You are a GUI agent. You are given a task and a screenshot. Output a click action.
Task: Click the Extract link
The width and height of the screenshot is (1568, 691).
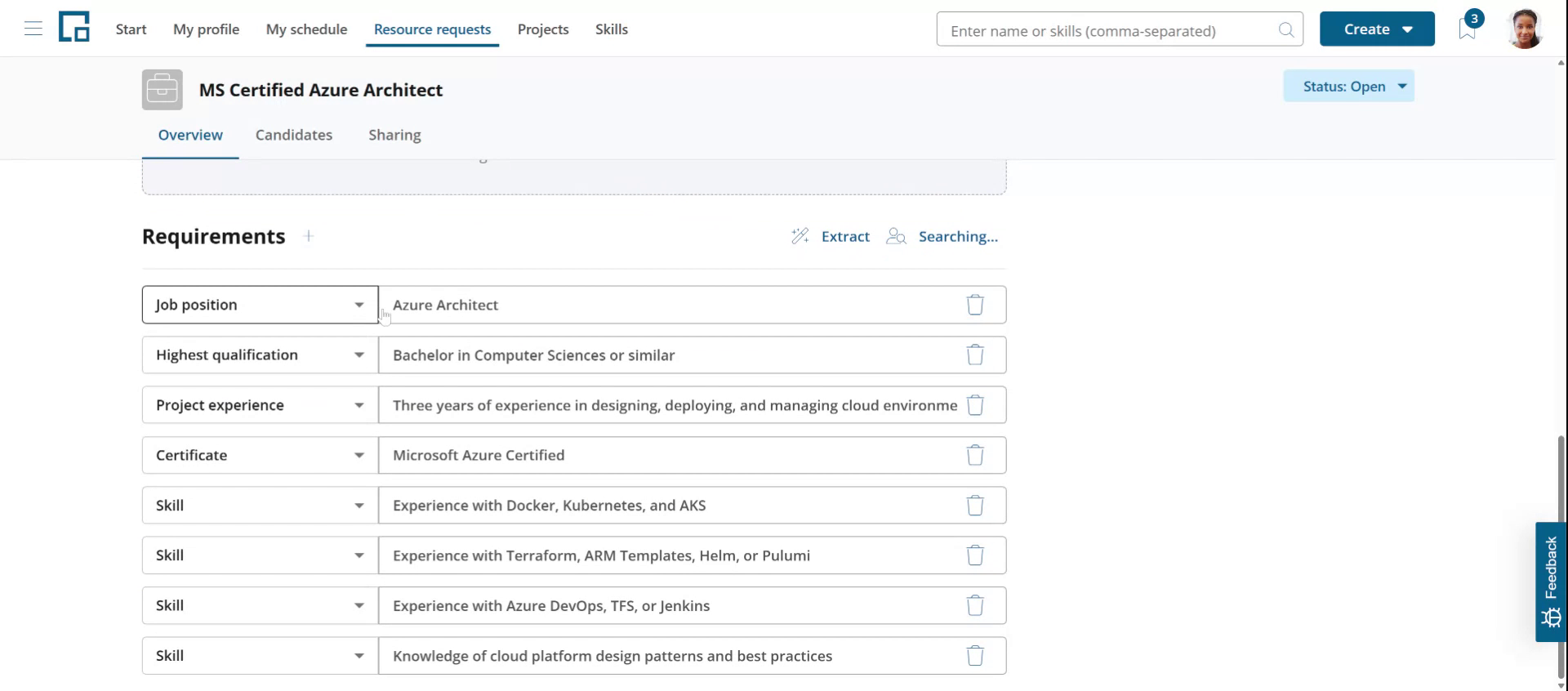pos(845,236)
